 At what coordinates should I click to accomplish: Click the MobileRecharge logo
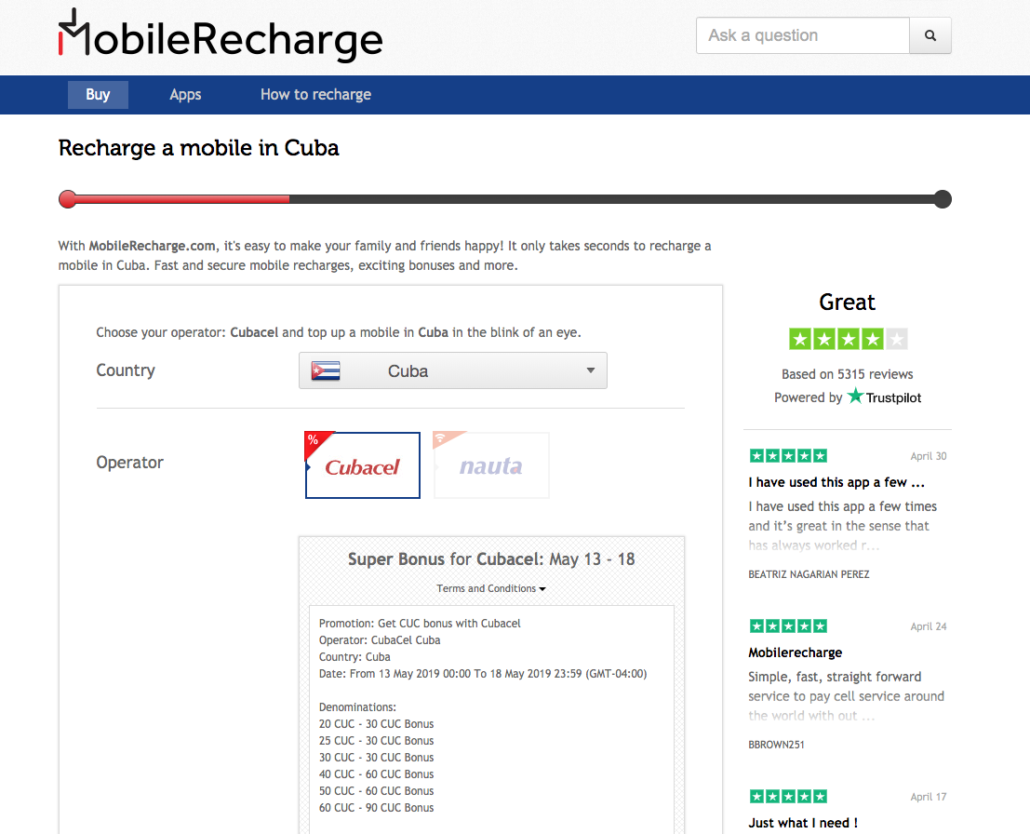pyautogui.click(x=220, y=35)
